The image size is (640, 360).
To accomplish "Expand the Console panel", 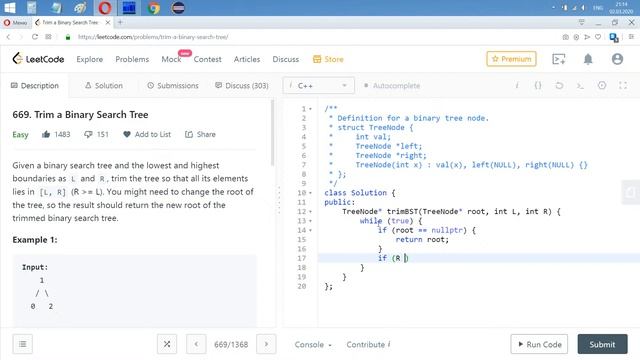I will click(x=313, y=344).
